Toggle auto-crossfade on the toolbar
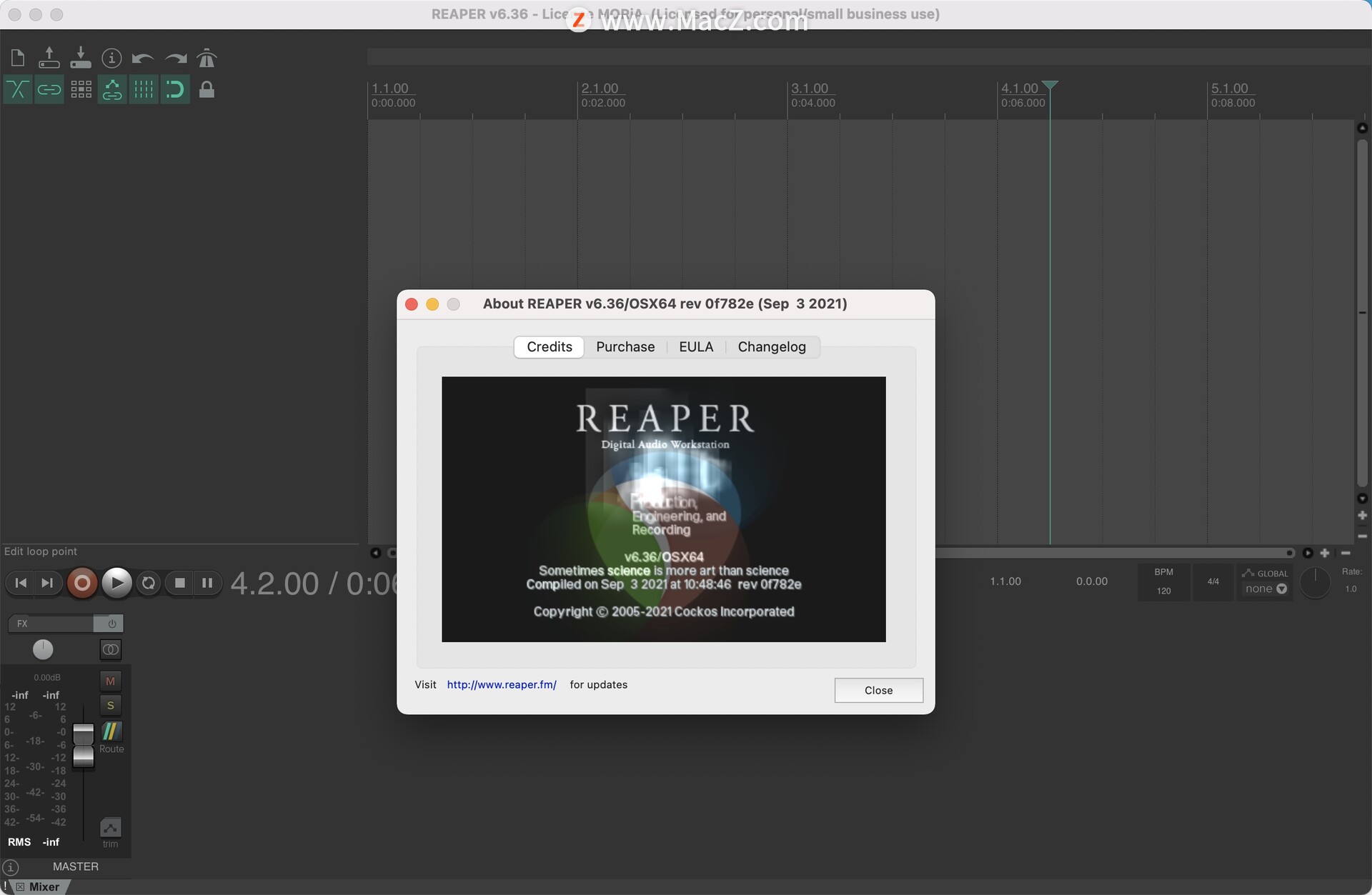This screenshot has height=895, width=1372. 18,89
